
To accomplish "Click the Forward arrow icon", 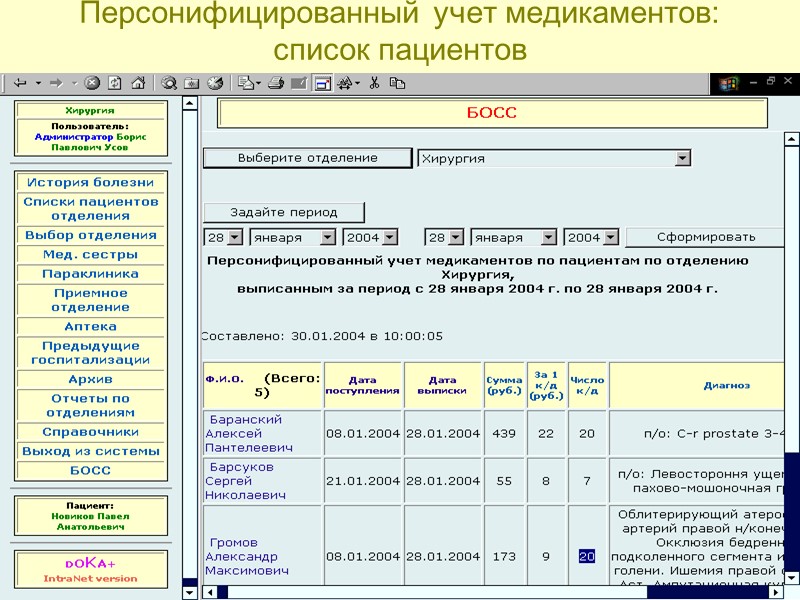I will [56, 83].
